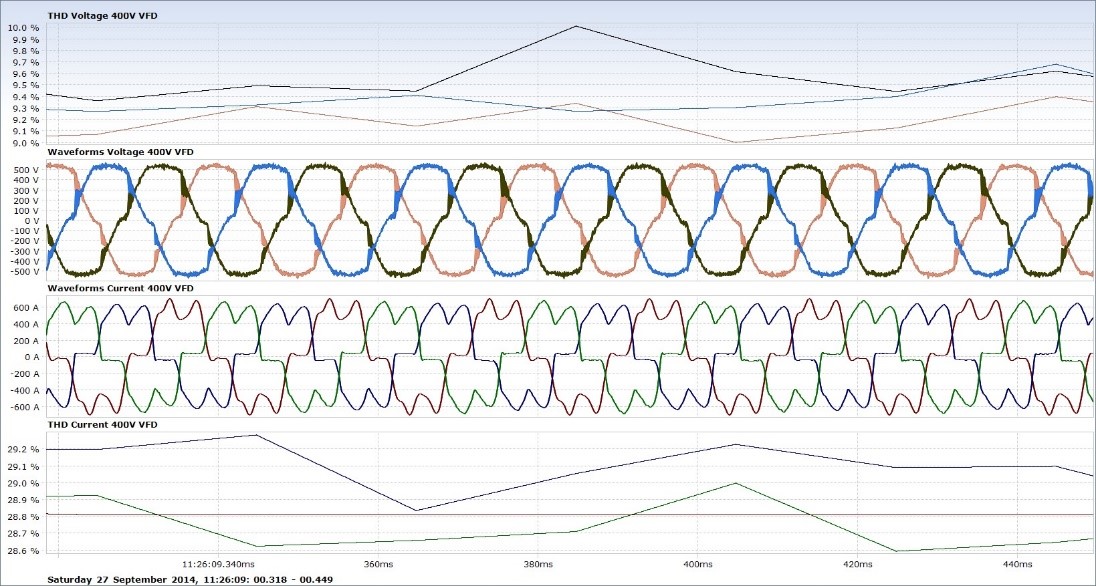The image size is (1096, 586).
Task: Click the '9.9 %' axis label
Action: 24,40
